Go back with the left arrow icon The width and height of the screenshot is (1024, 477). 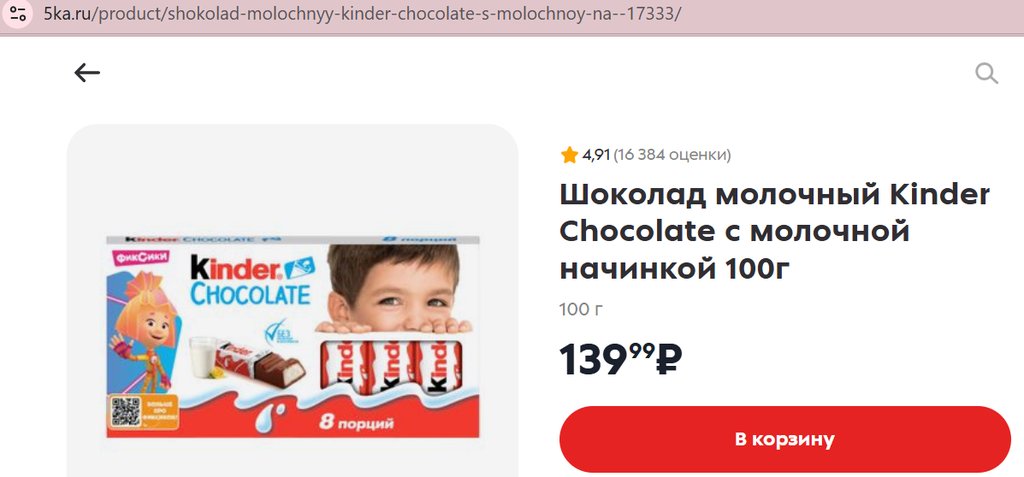tap(87, 73)
